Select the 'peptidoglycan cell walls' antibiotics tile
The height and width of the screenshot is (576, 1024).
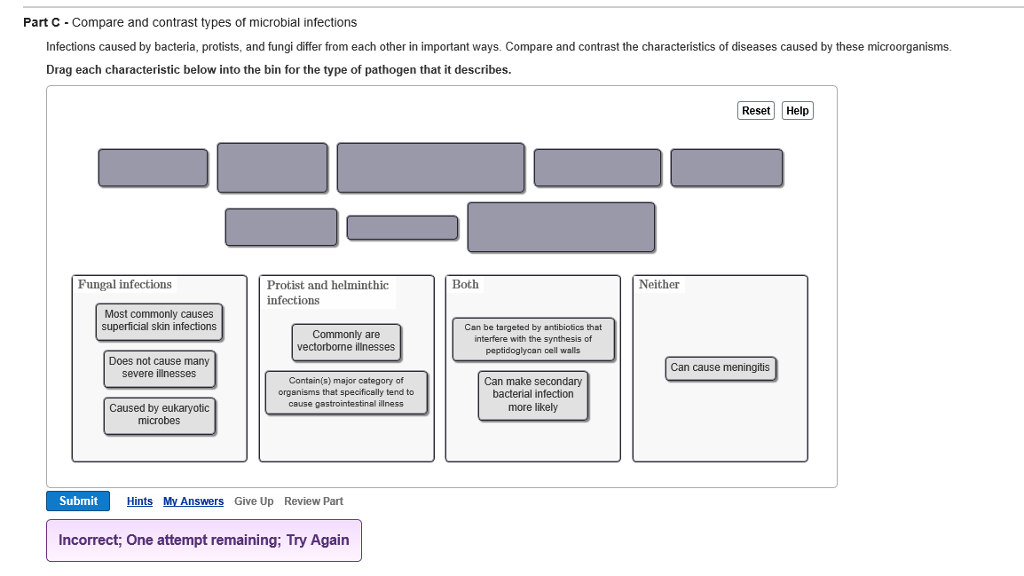pos(533,339)
